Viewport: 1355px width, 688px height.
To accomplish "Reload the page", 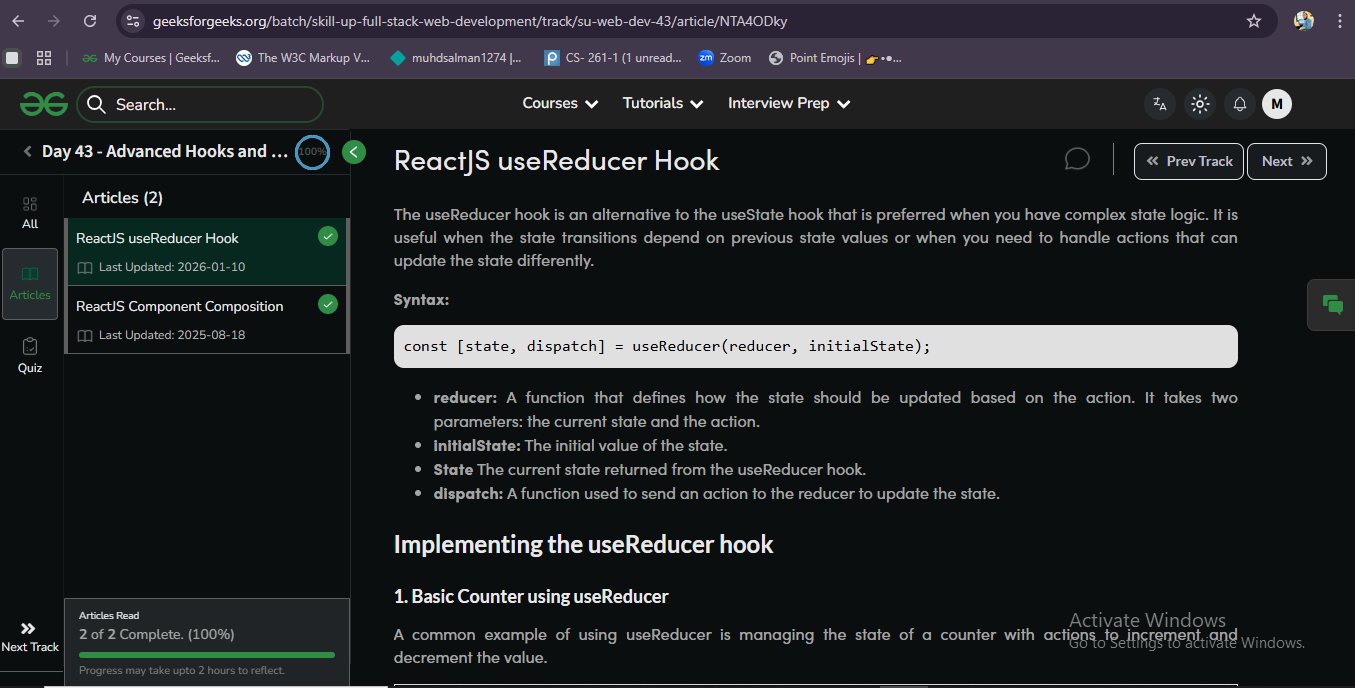I will 90,21.
